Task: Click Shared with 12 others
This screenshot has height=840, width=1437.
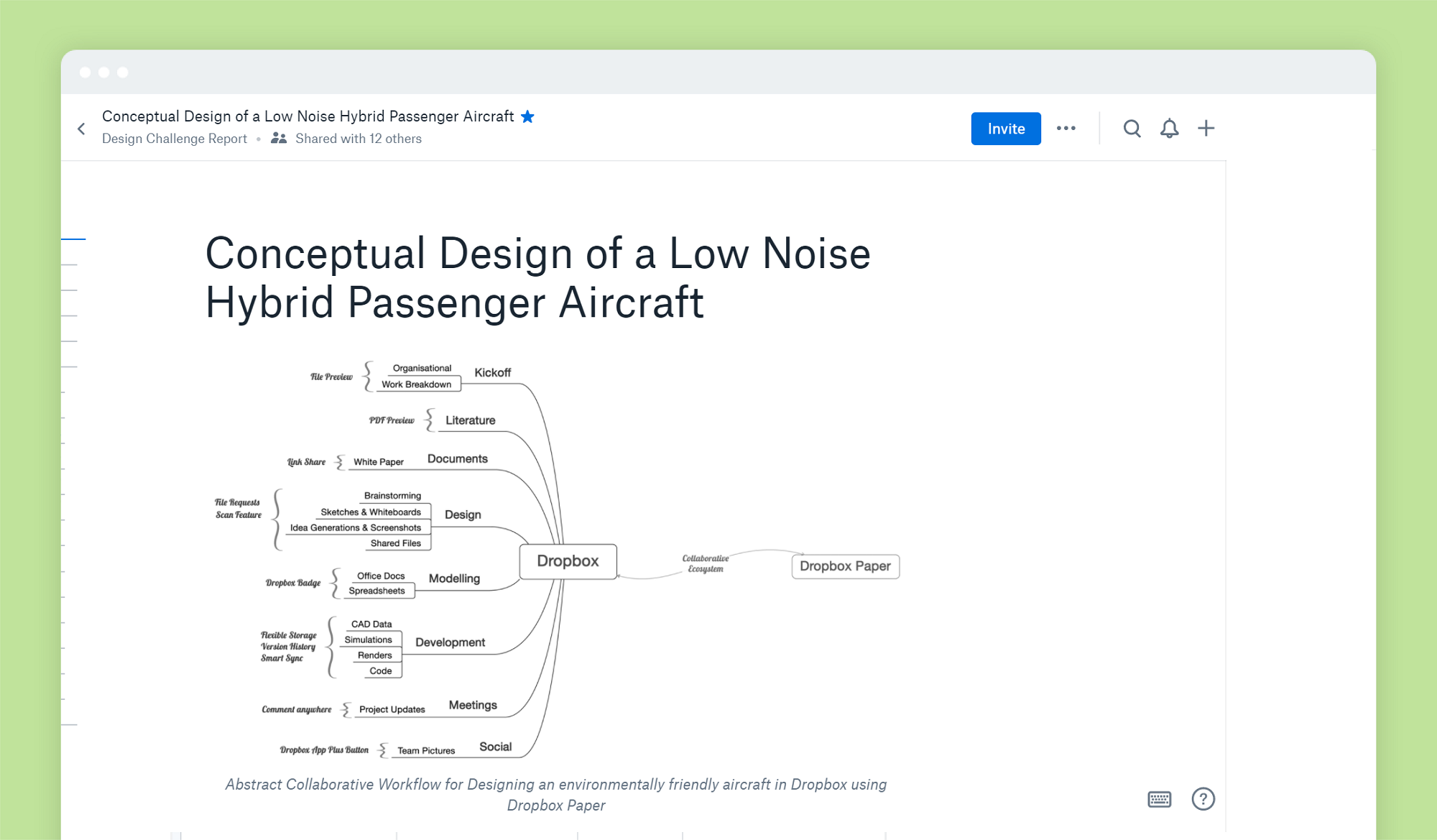Action: pyautogui.click(x=359, y=139)
